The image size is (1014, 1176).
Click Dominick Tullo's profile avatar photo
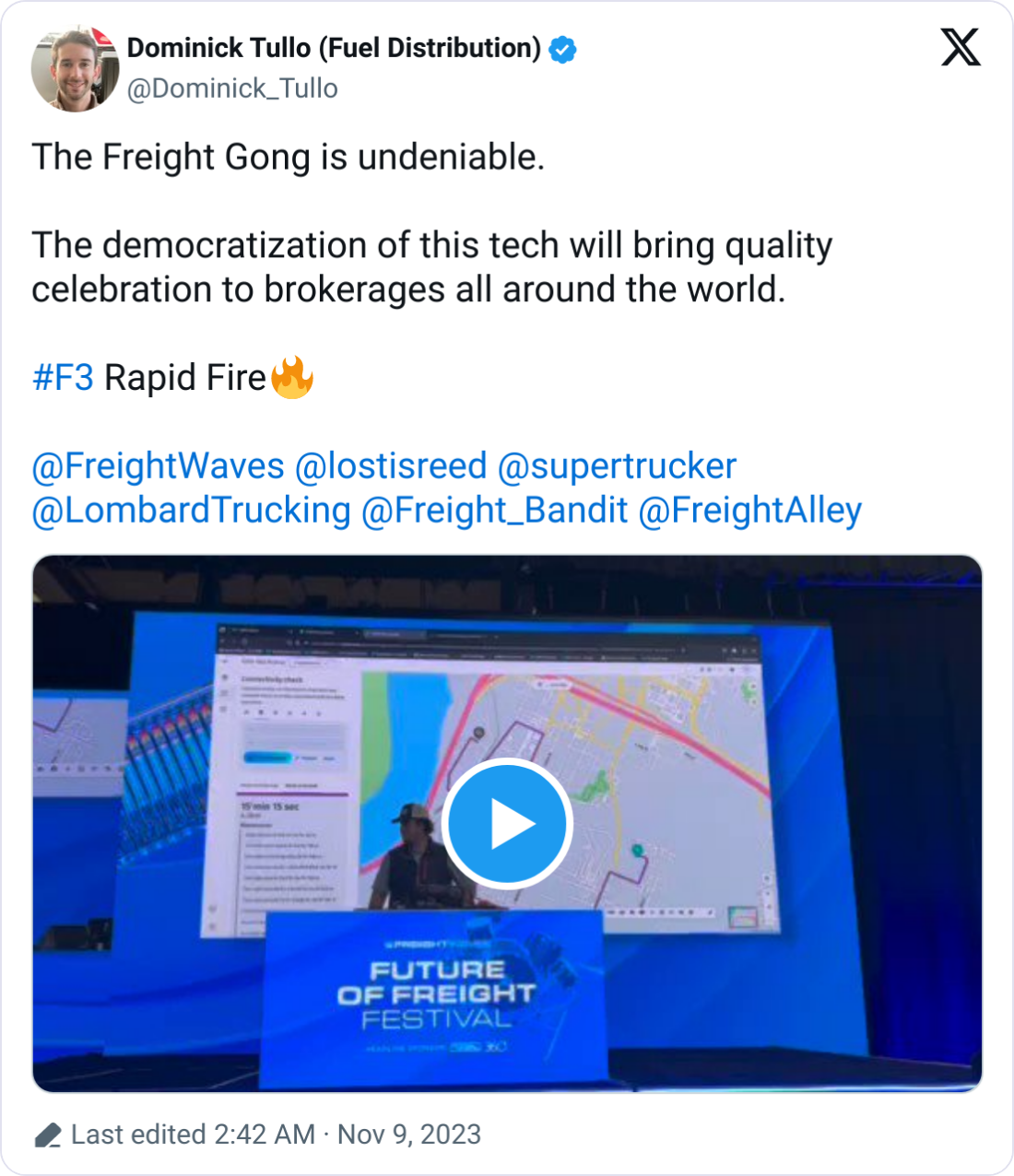pyautogui.click(x=75, y=68)
